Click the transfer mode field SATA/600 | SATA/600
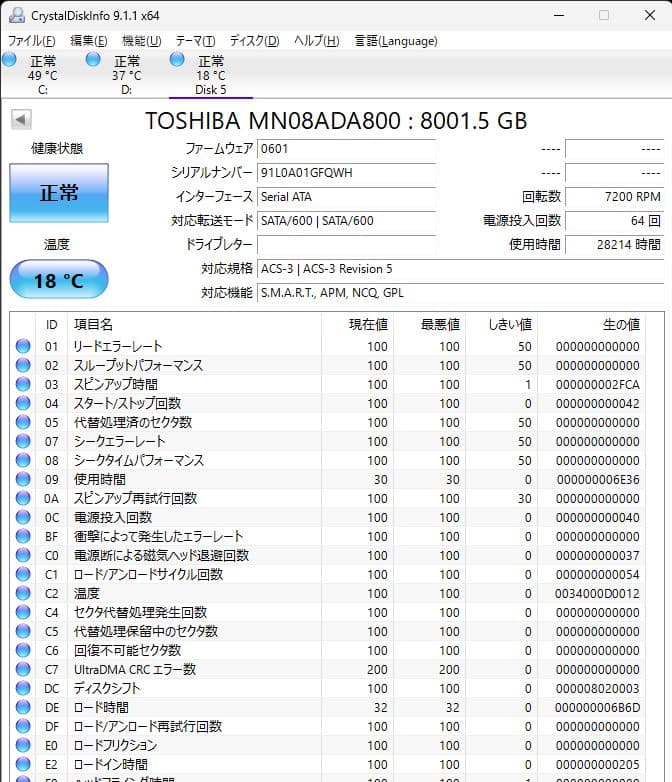 pos(346,220)
